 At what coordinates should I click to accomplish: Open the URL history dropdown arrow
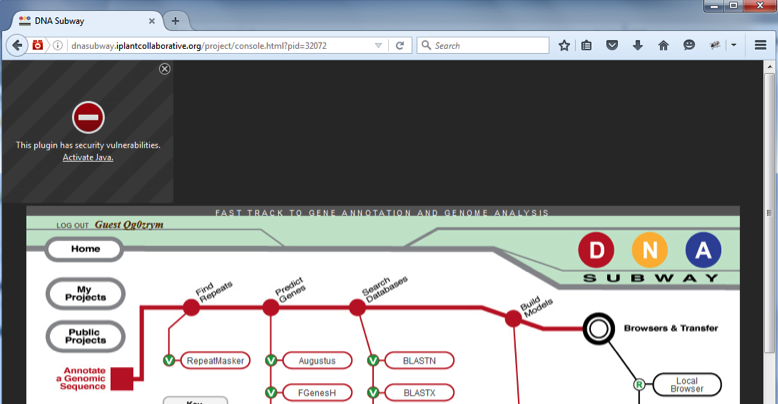(x=378, y=46)
